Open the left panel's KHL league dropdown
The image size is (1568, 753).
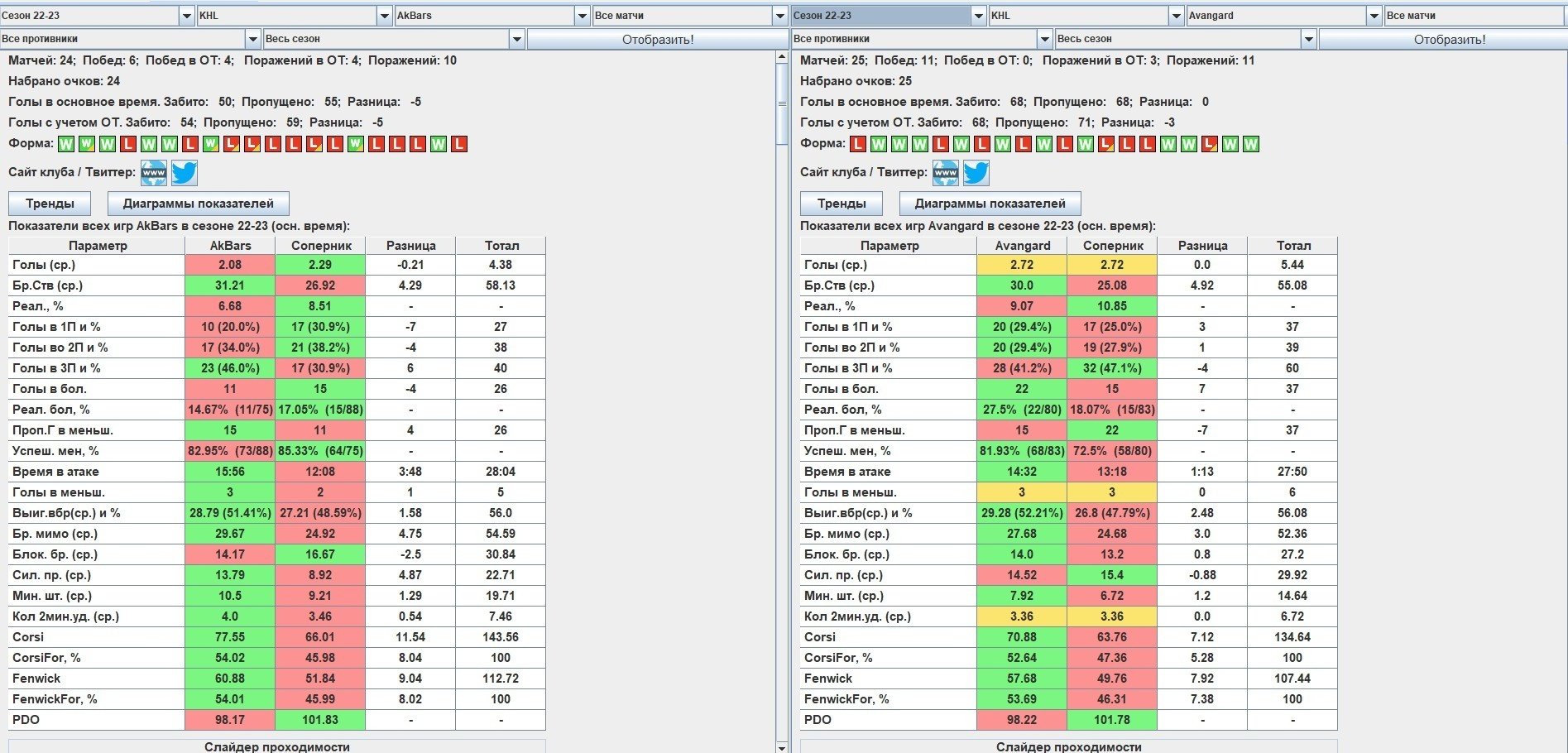click(385, 16)
